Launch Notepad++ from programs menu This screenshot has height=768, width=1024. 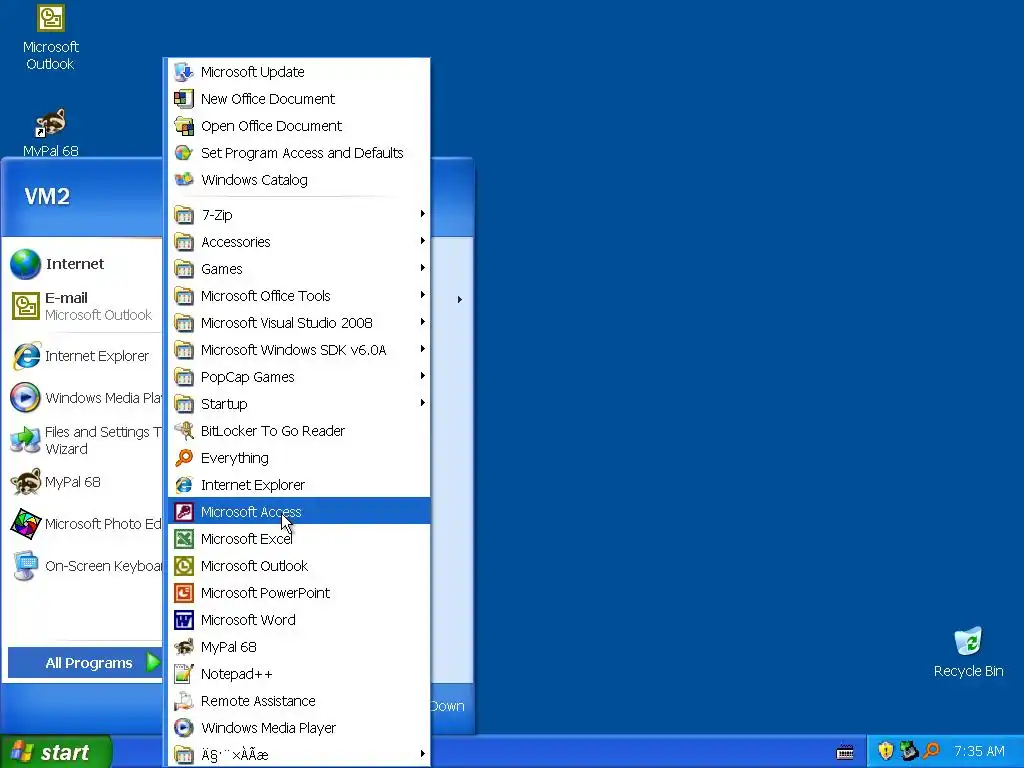pyautogui.click(x=299, y=674)
